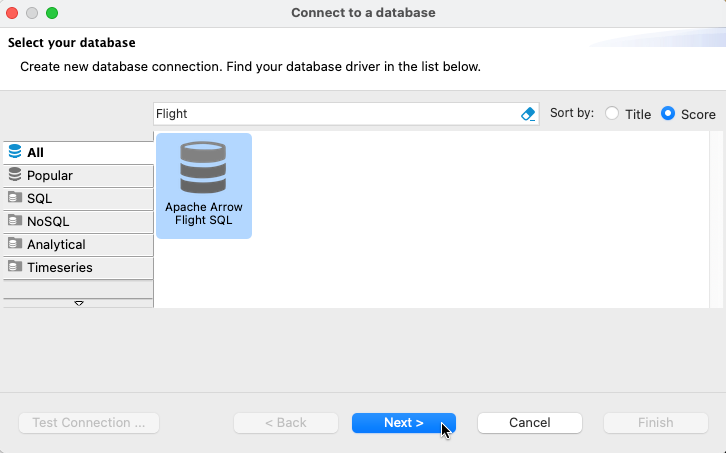
Task: Expand more categories with down arrow
Action: point(79,303)
